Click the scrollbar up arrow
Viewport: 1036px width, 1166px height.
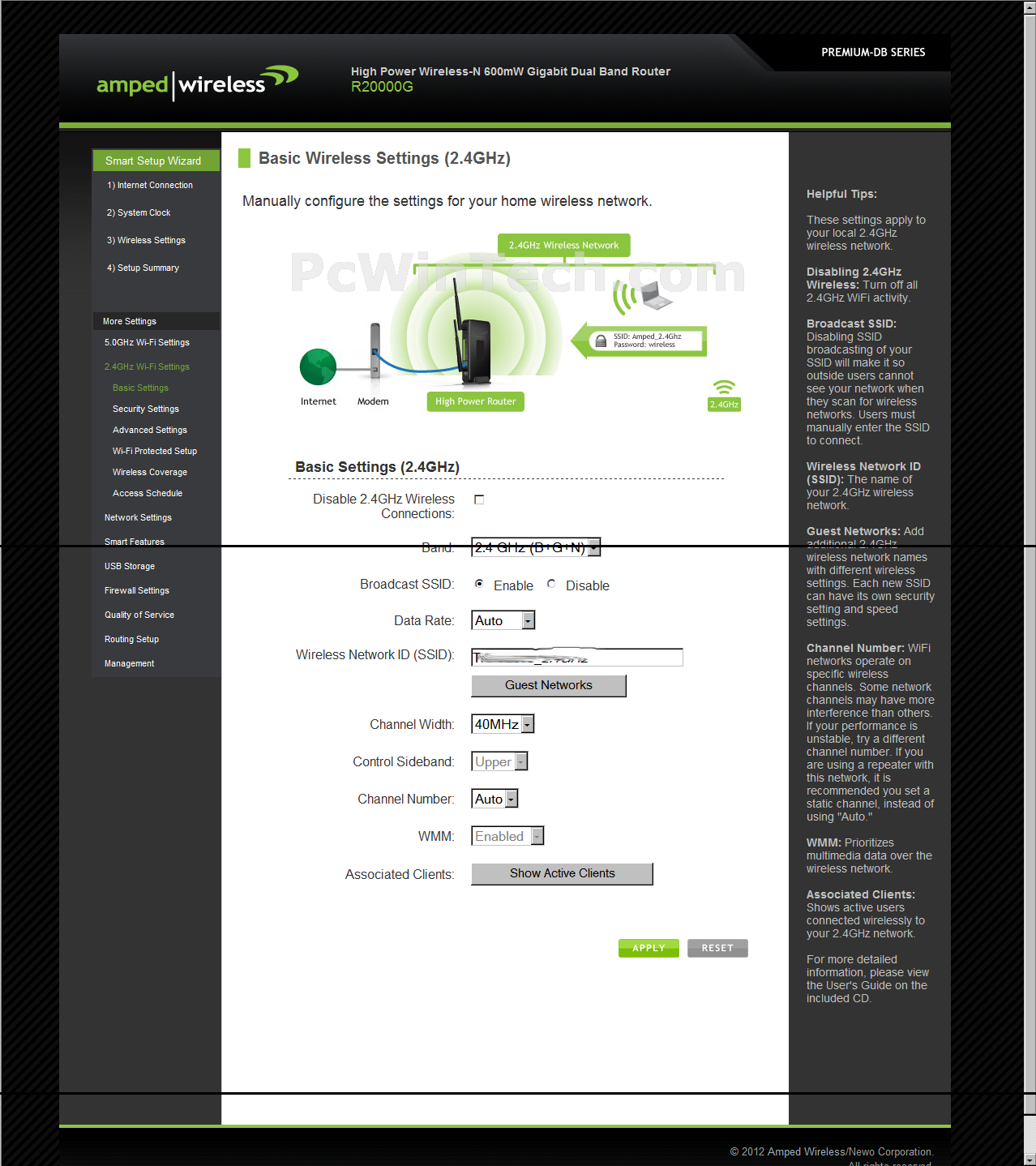click(1030, 6)
